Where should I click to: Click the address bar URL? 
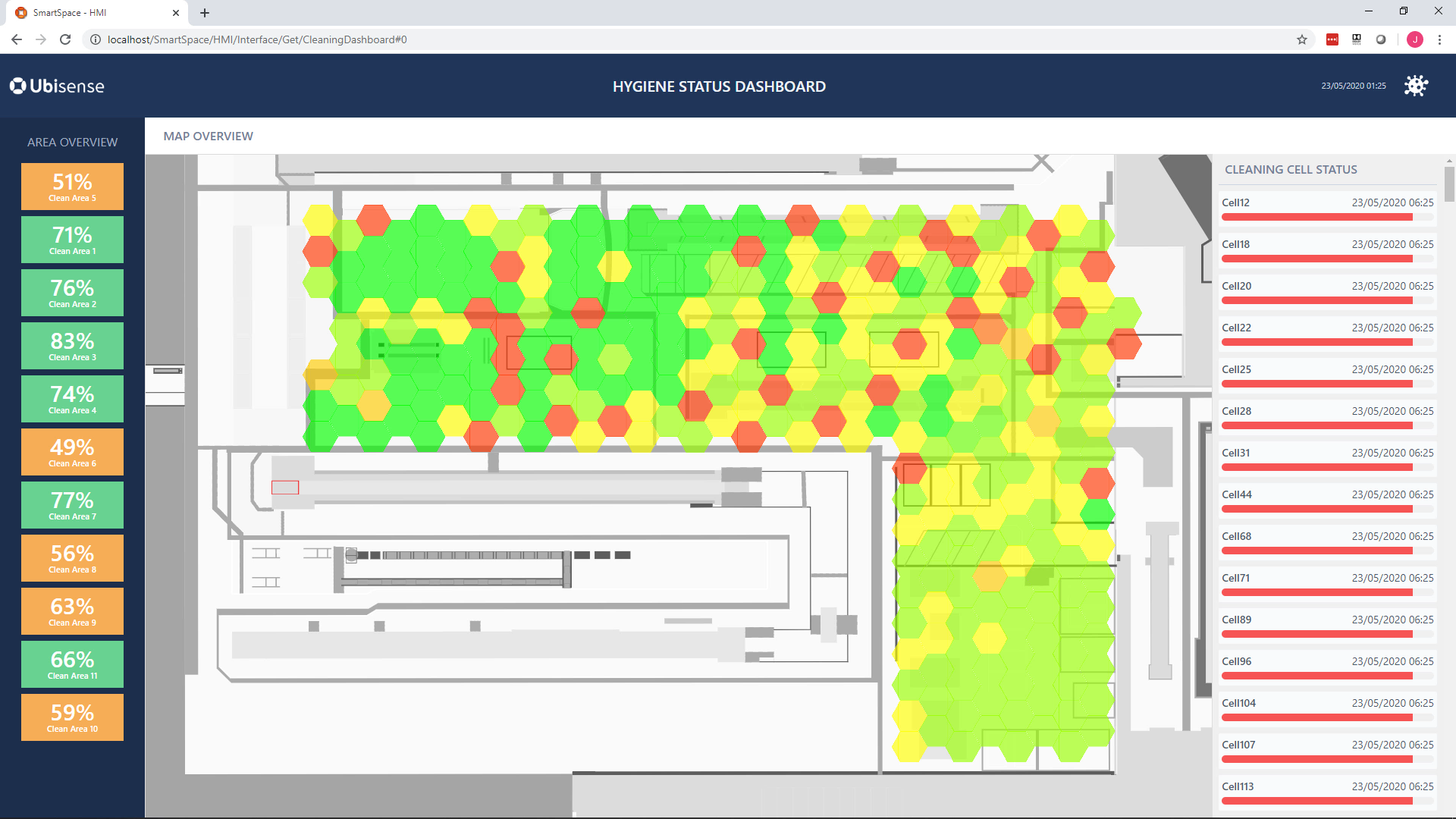257,39
